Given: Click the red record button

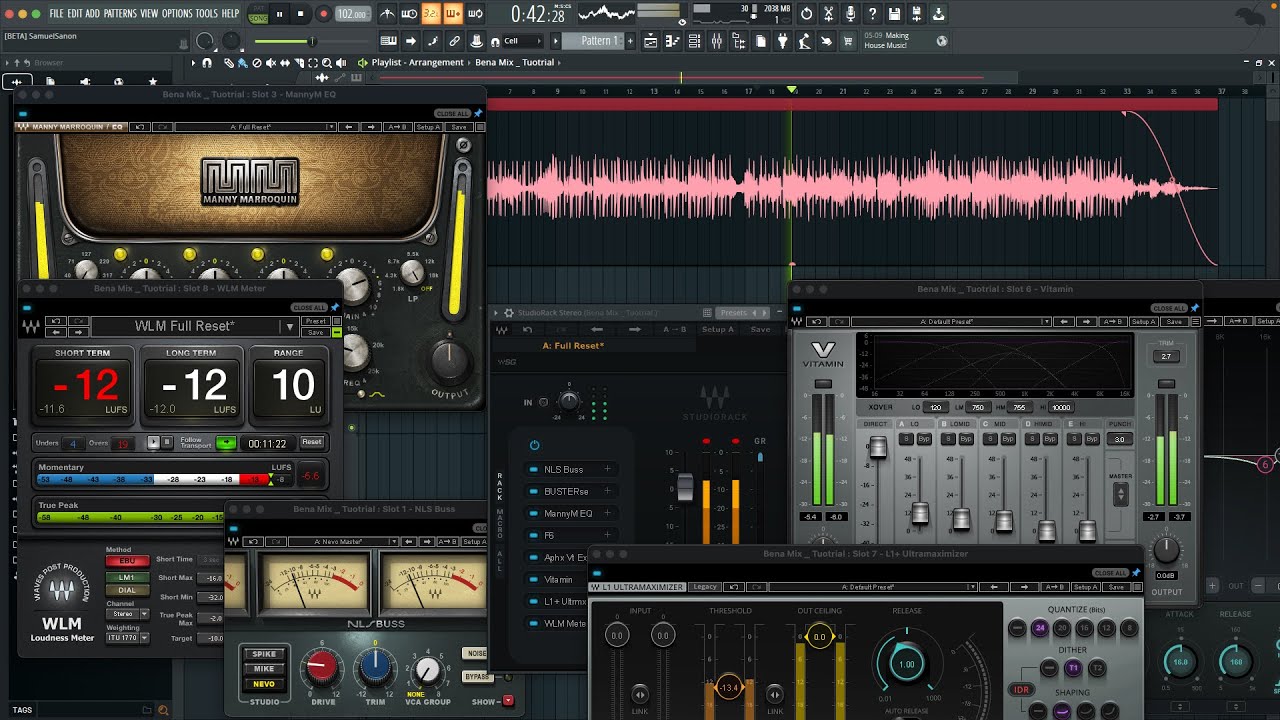Looking at the screenshot, I should click(323, 14).
